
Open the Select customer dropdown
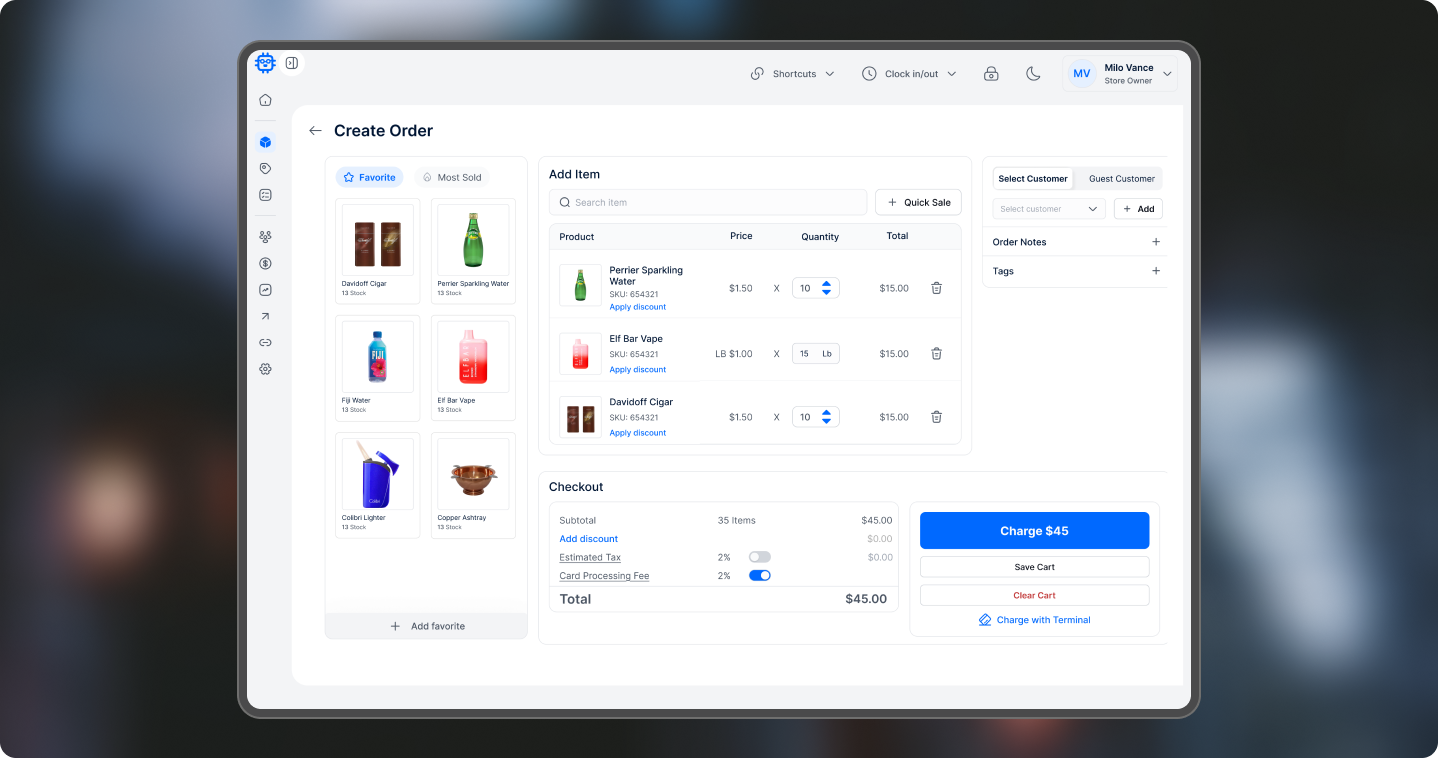pos(1048,209)
